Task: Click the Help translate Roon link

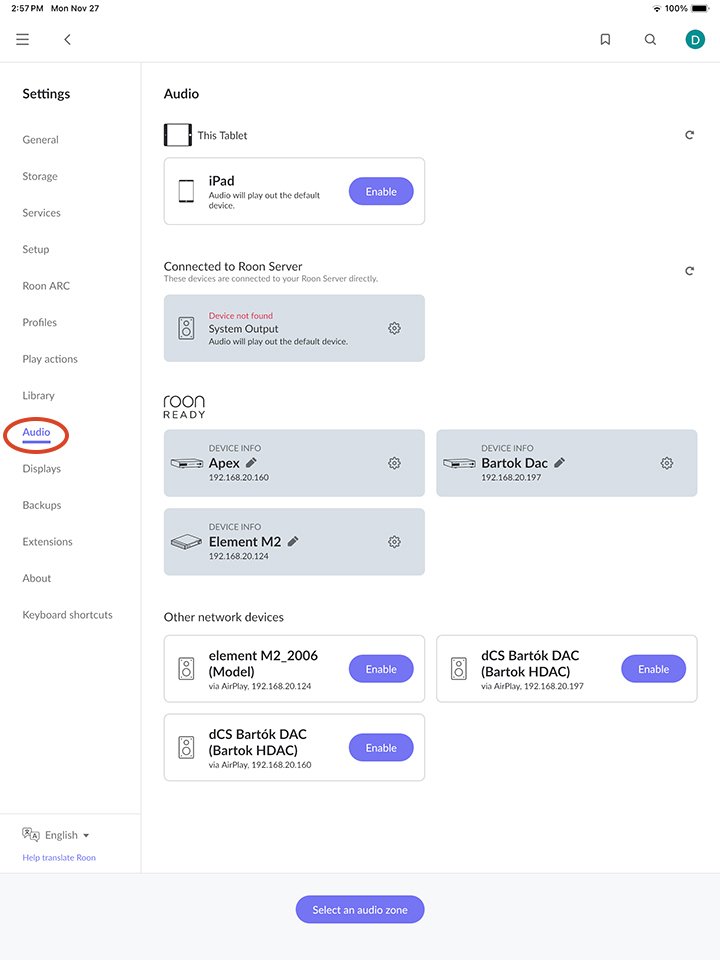Action: click(x=60, y=857)
